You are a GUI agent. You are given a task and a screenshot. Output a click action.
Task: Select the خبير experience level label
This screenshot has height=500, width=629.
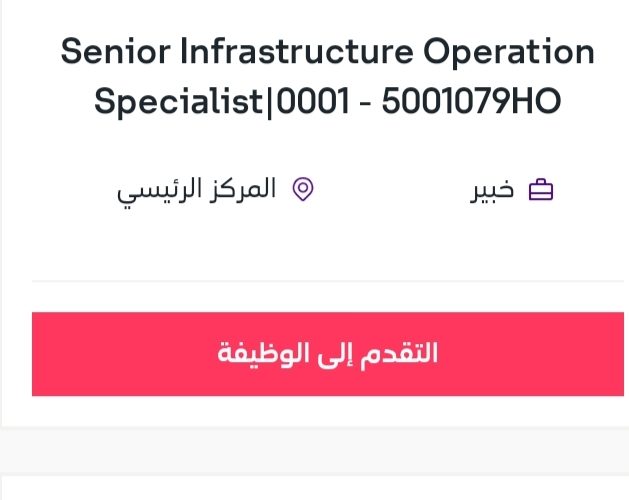point(492,190)
